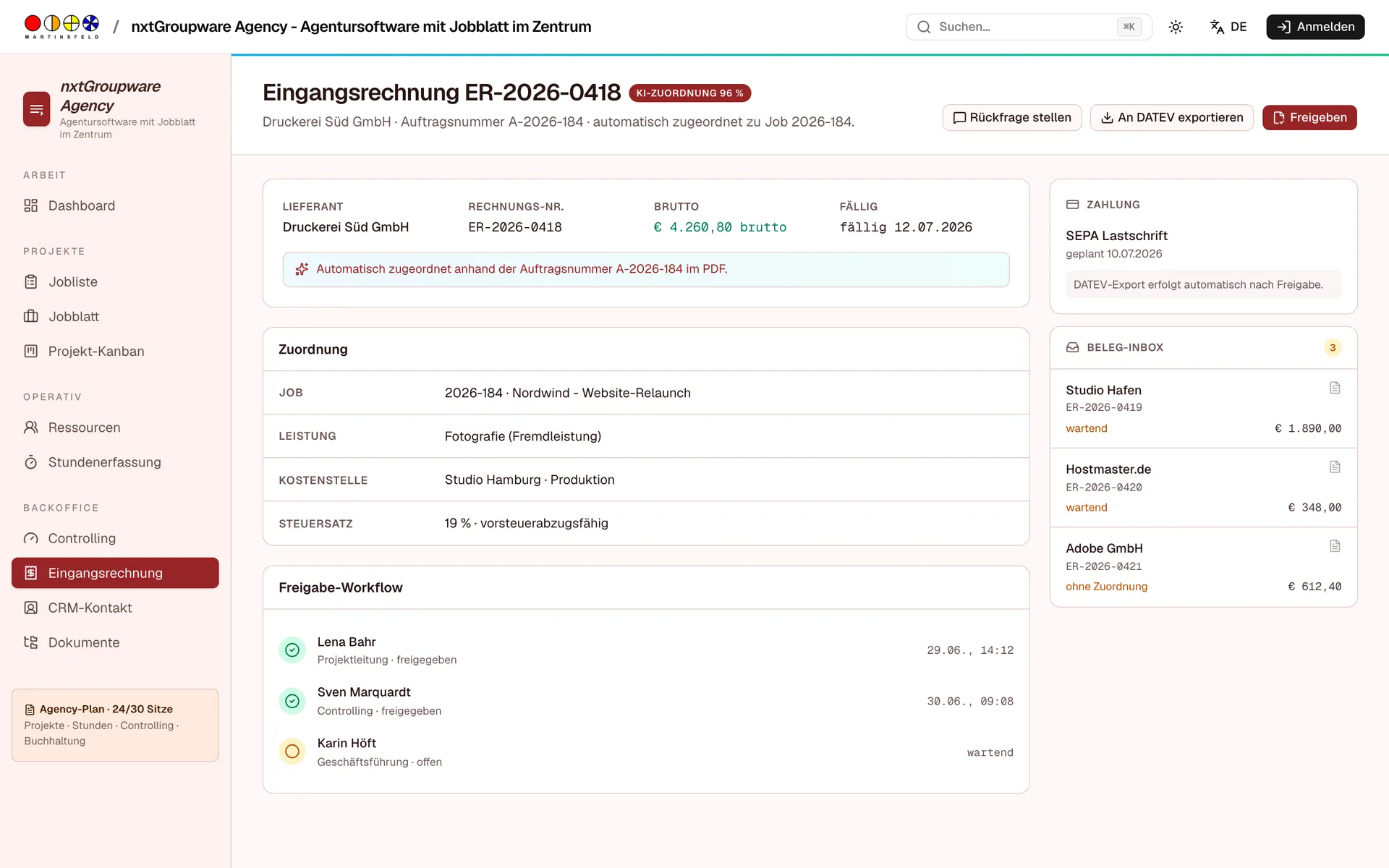Click An DATEV exportieren button
This screenshot has height=868, width=1389.
(1172, 118)
